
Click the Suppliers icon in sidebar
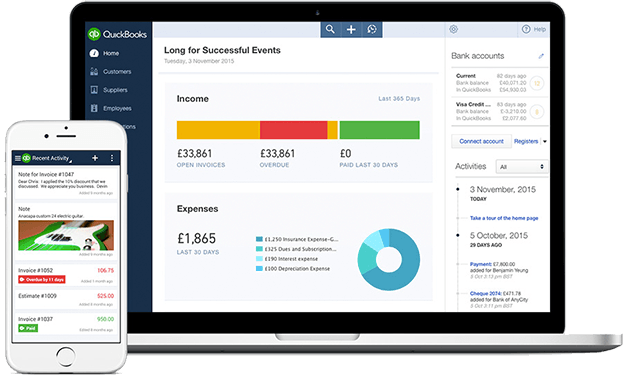tap(94, 90)
